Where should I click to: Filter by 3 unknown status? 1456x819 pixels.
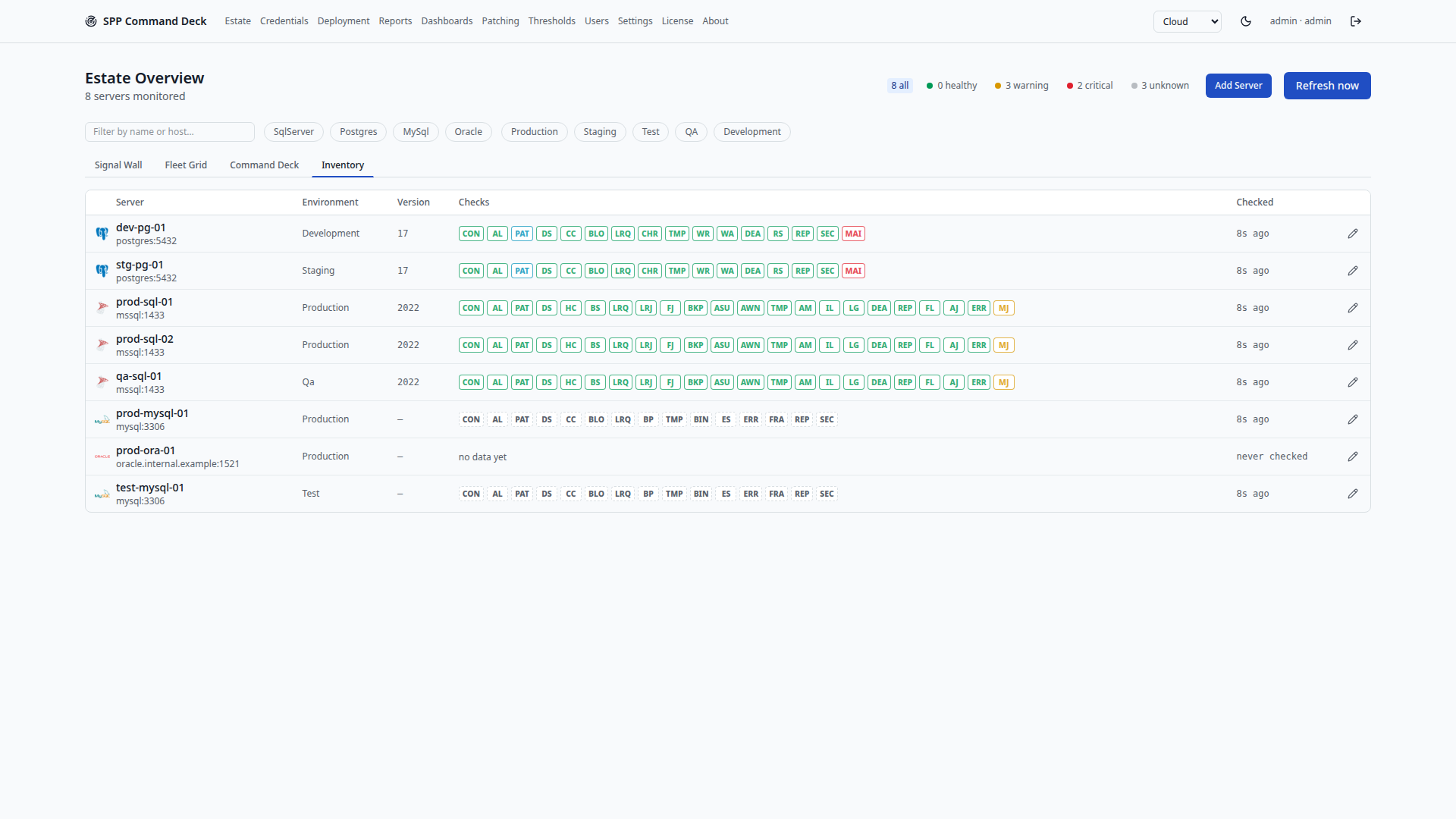1160,86
